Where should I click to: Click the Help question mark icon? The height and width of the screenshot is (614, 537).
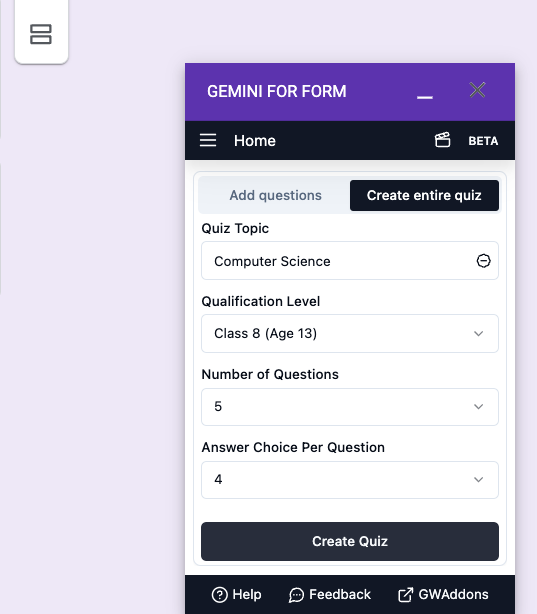(x=219, y=595)
